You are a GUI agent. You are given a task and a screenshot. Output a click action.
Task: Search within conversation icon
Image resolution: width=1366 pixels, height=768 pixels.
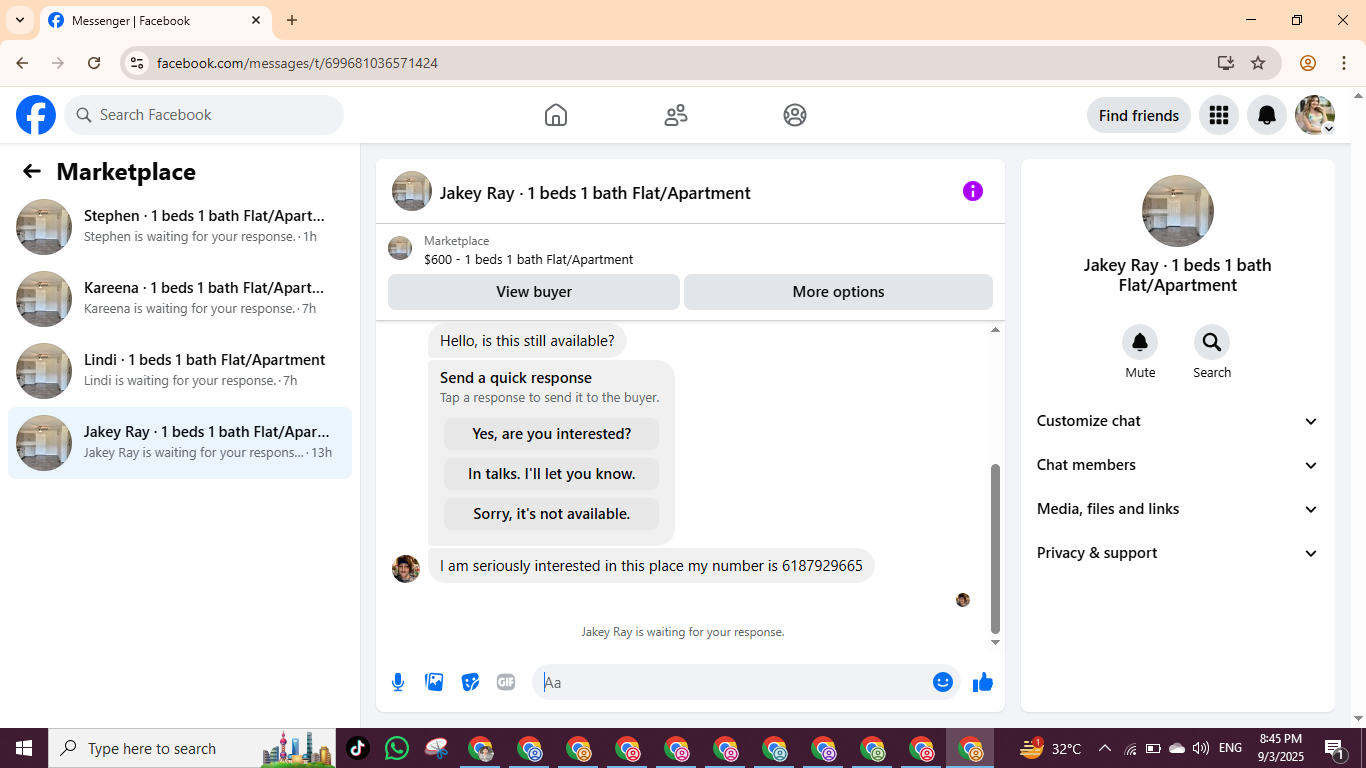coord(1212,343)
